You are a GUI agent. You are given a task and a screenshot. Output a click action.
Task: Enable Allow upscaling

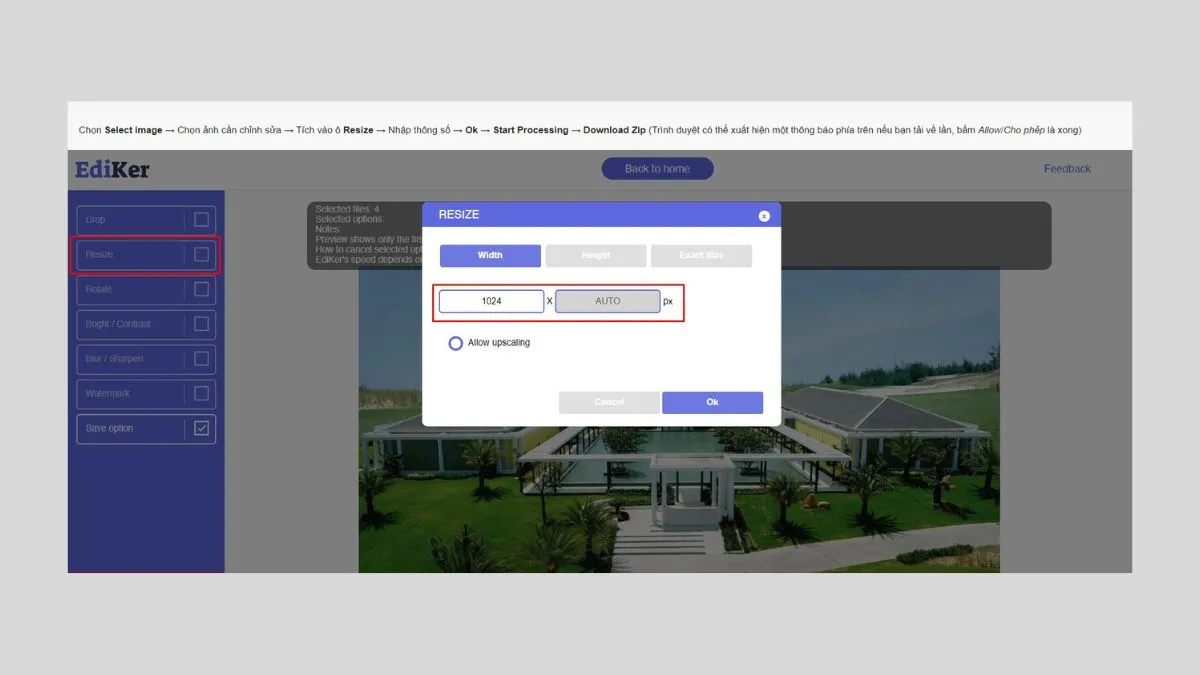455,343
